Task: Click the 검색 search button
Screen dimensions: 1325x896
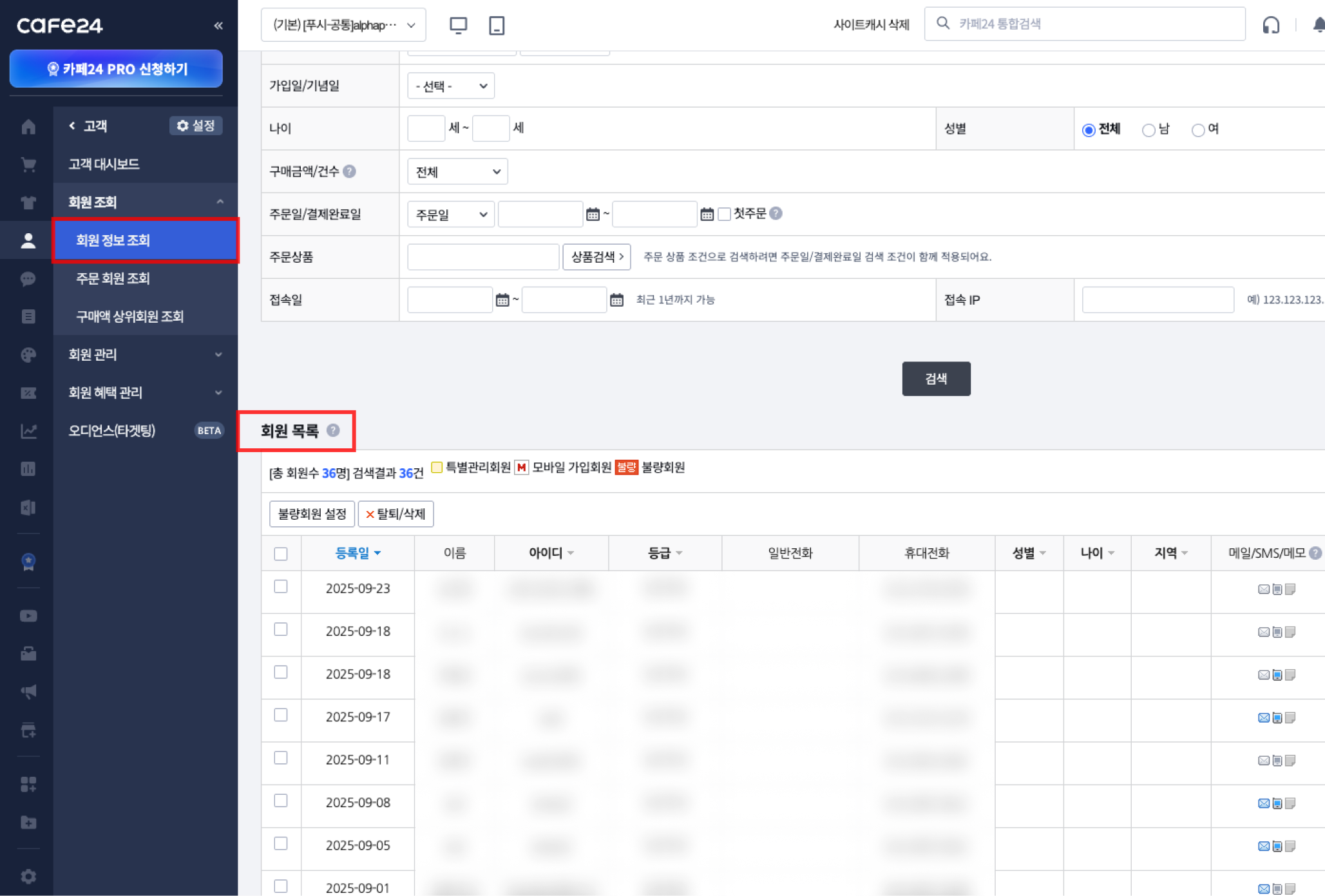Action: tap(935, 379)
